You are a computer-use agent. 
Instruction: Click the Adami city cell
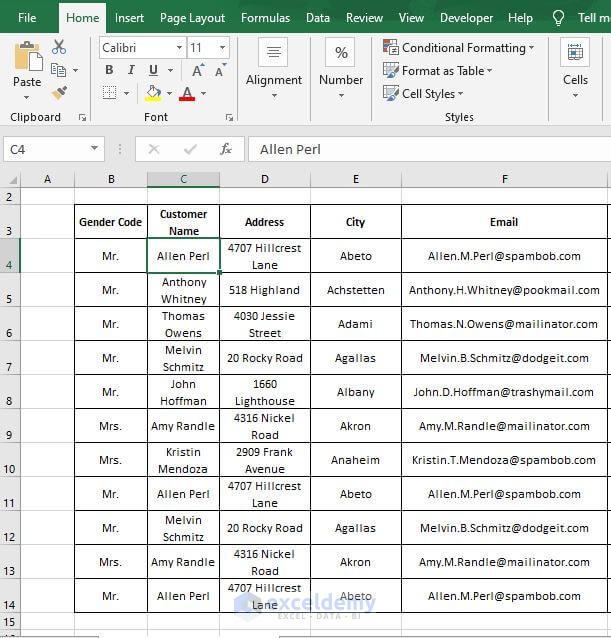pyautogui.click(x=356, y=324)
